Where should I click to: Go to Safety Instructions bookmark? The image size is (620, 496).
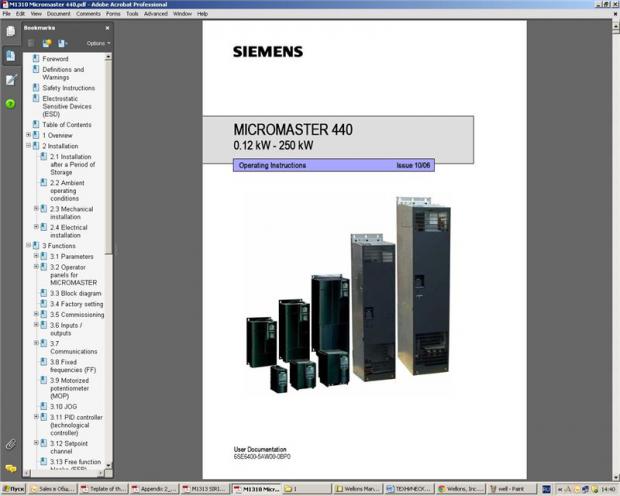point(68,88)
